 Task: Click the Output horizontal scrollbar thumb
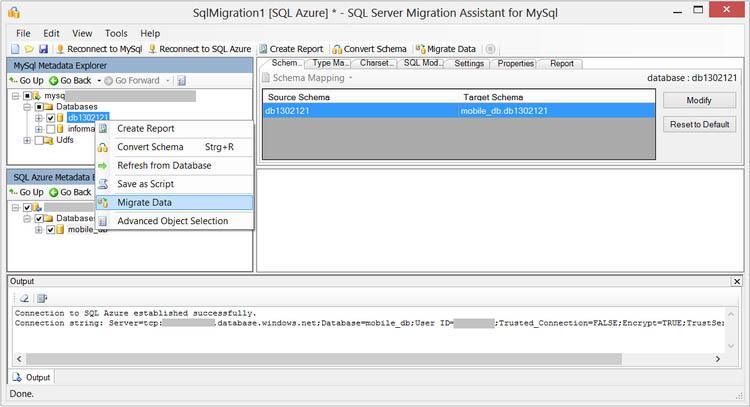tap(324, 359)
